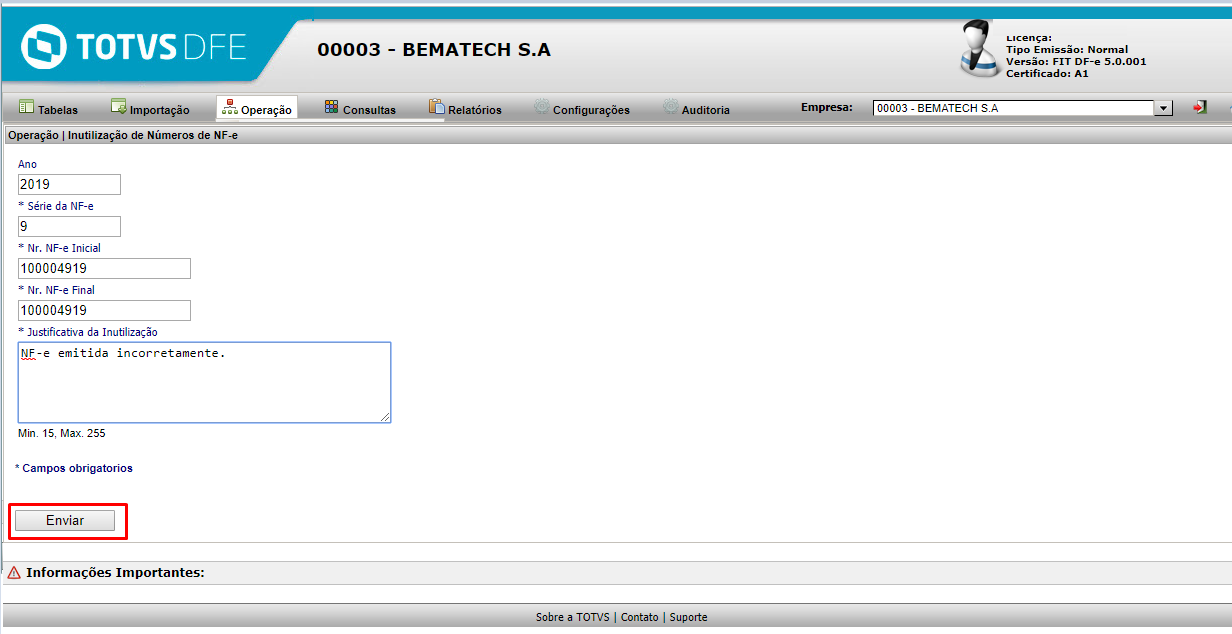The height and width of the screenshot is (634, 1232).
Task: Click the Campos obrigatorios note
Action: click(x=74, y=468)
